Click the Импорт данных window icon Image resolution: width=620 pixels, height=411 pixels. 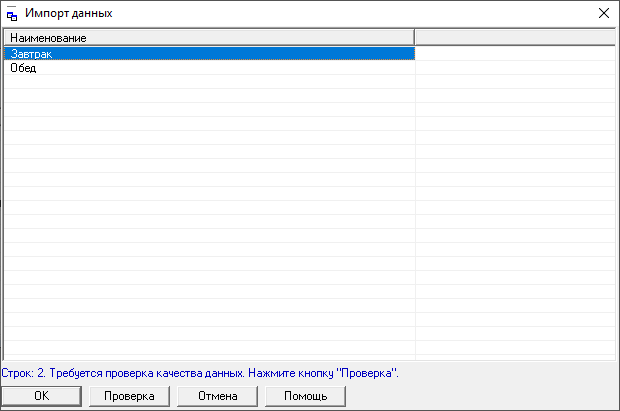(x=12, y=14)
